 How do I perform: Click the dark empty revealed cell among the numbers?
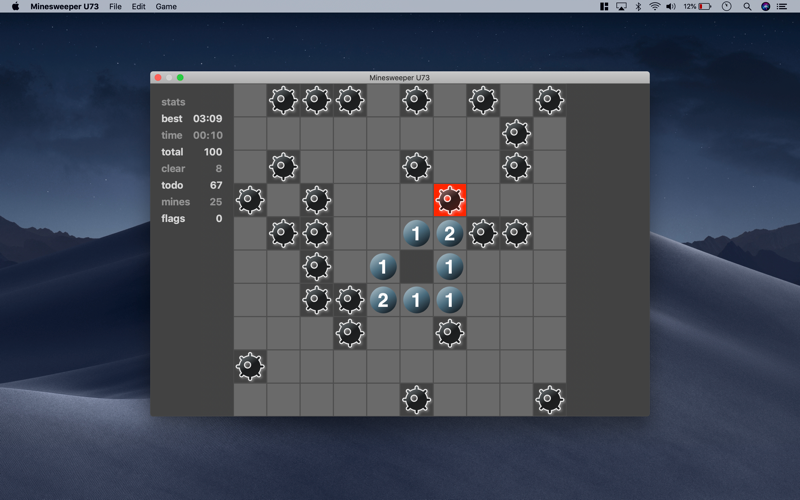coord(416,267)
